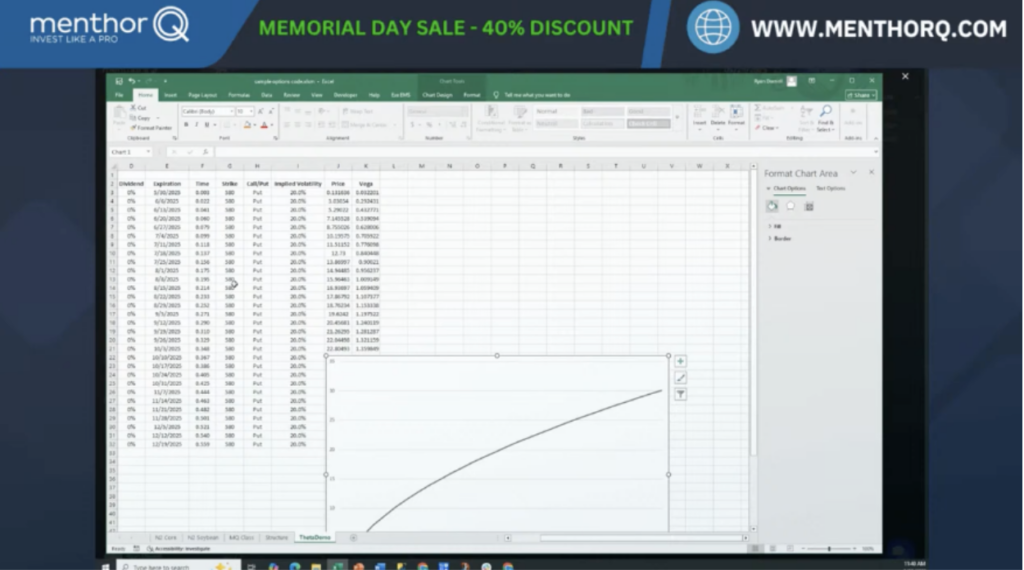This screenshot has width=1024, height=570.
Task: Click the Chart Elements plus button
Action: 680,361
